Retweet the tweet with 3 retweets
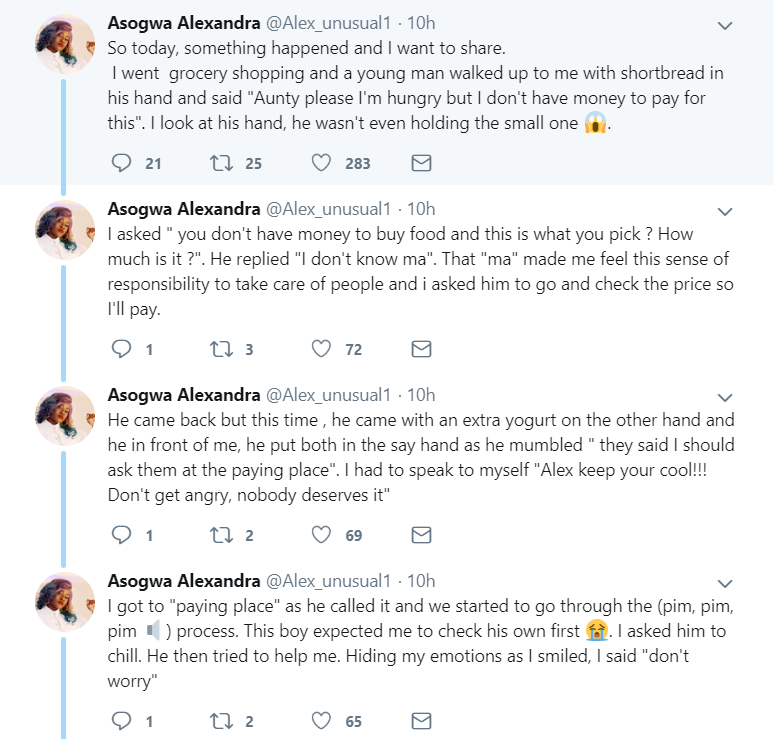Image resolution: width=773 pixels, height=739 pixels. pyautogui.click(x=217, y=349)
